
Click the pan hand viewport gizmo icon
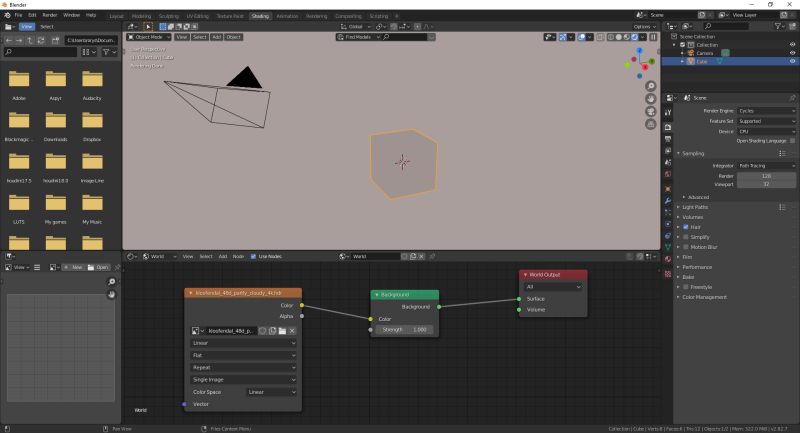pyautogui.click(x=651, y=98)
